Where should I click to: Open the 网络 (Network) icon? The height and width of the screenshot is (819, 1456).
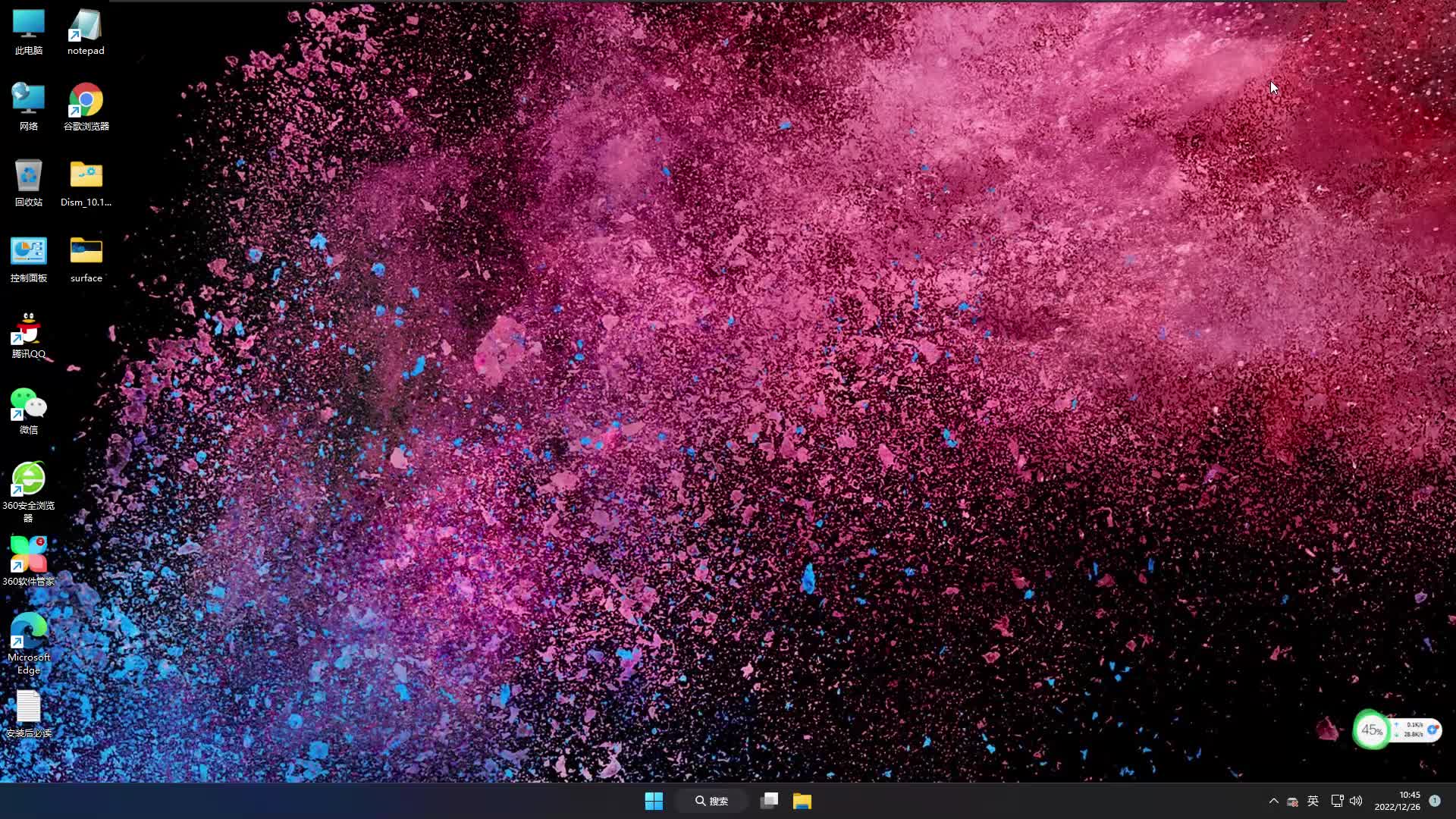[28, 99]
